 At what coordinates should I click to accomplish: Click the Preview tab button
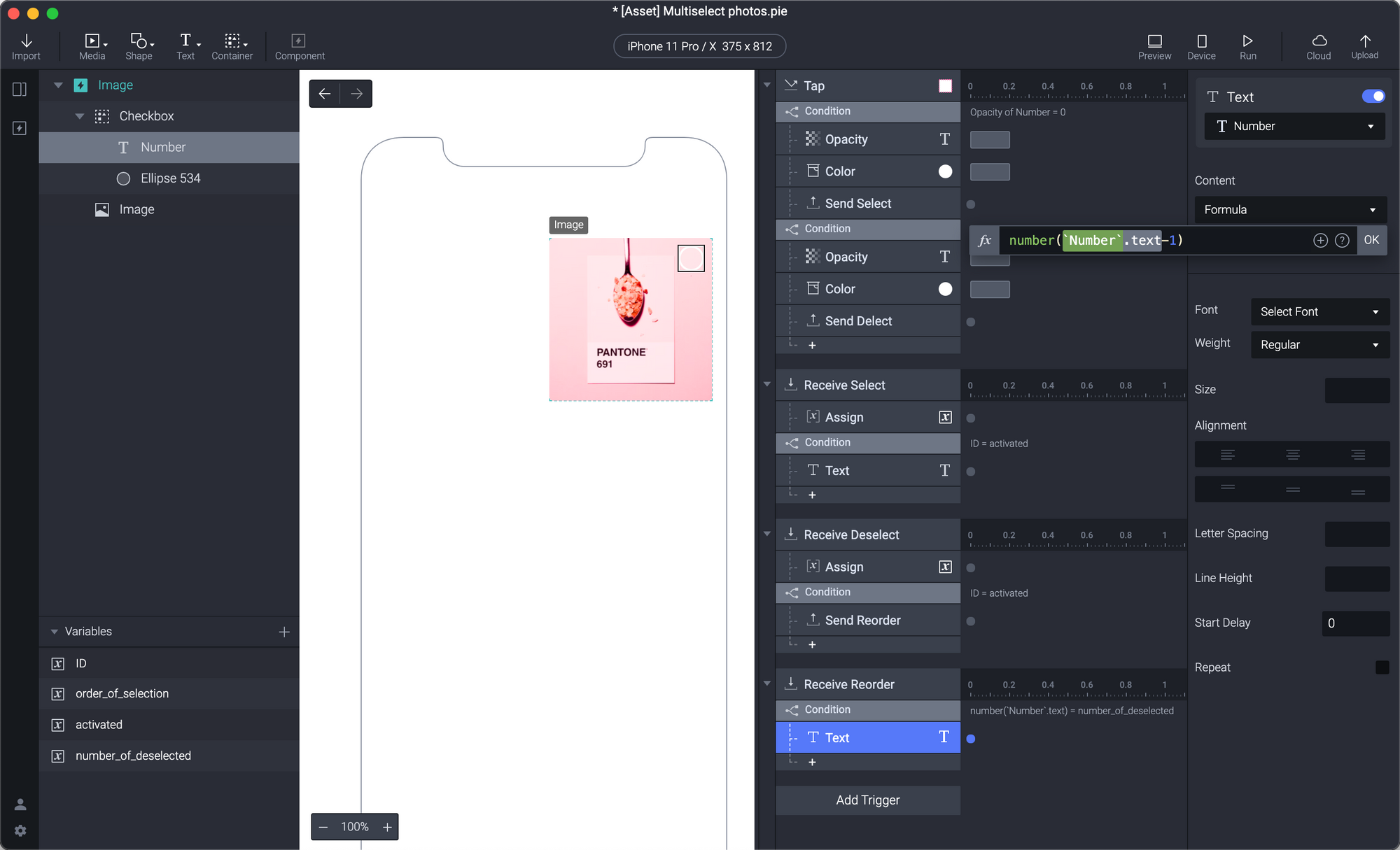(x=1154, y=45)
